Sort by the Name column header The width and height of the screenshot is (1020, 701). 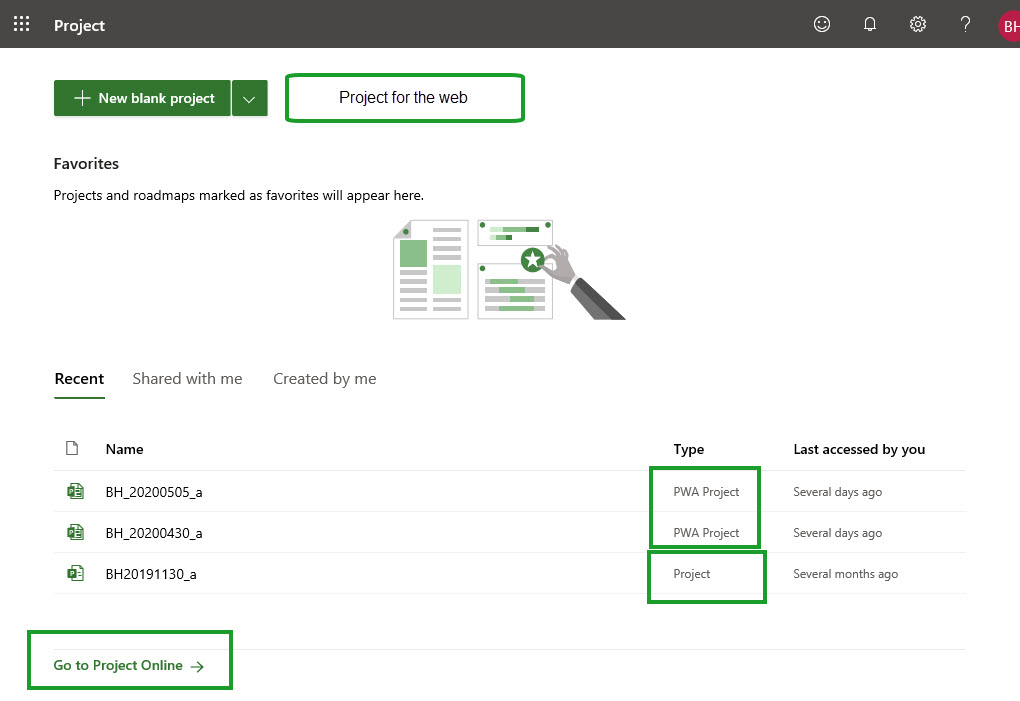pyautogui.click(x=124, y=449)
